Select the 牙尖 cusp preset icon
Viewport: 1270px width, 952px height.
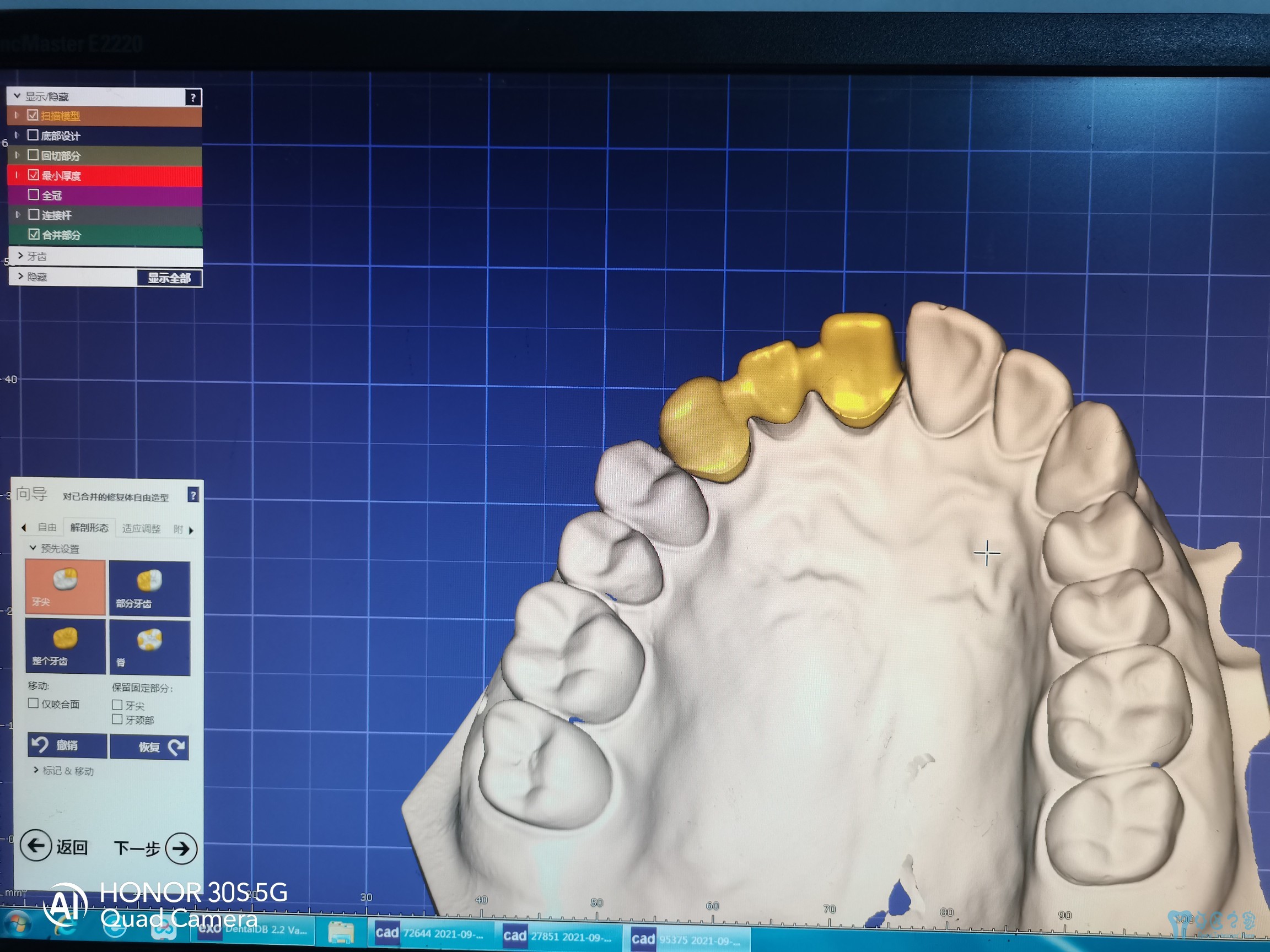(65, 586)
